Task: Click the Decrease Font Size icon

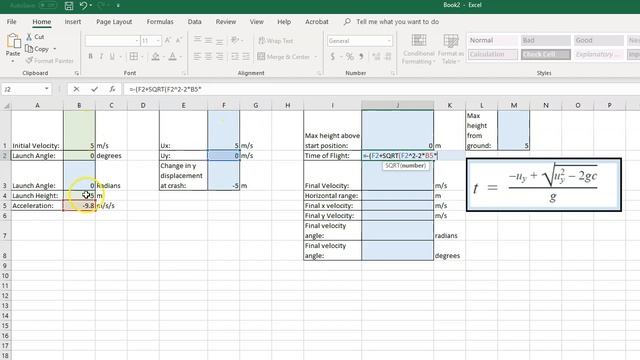Action: point(178,40)
